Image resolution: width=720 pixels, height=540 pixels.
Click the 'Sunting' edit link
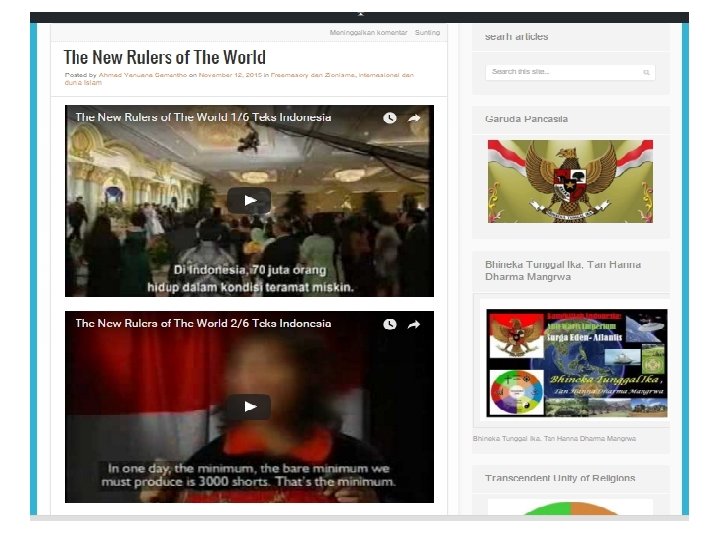(x=428, y=33)
